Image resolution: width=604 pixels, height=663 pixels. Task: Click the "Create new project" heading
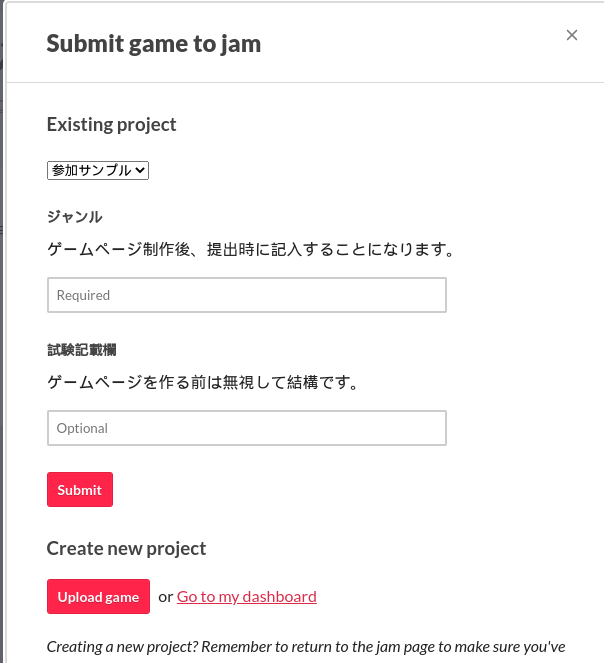coord(126,549)
